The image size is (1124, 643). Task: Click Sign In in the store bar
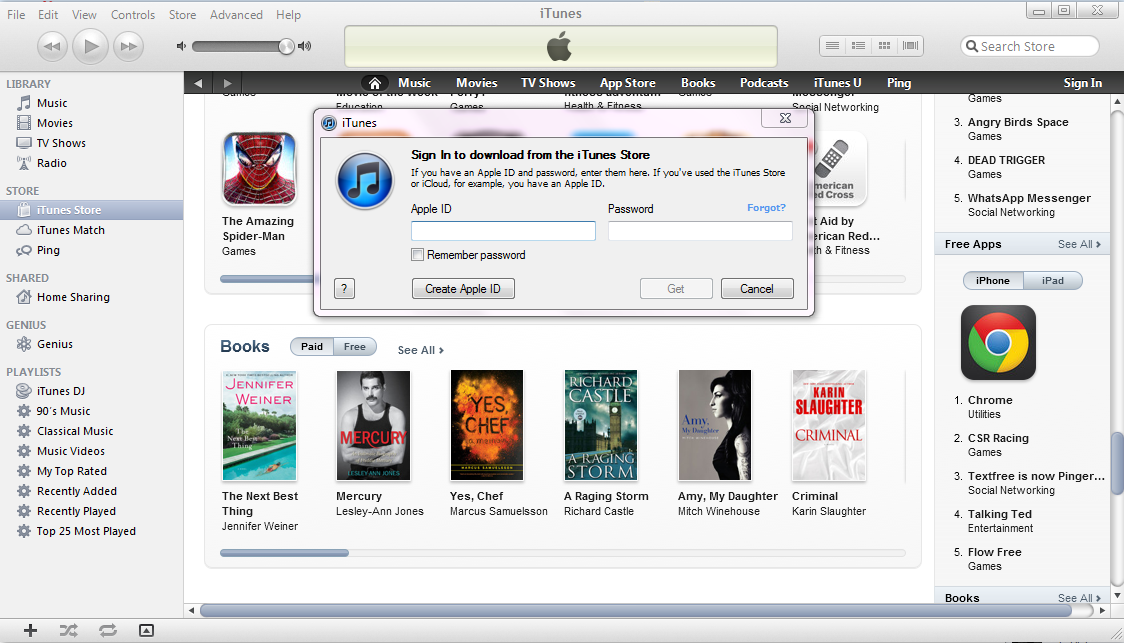click(x=1082, y=83)
